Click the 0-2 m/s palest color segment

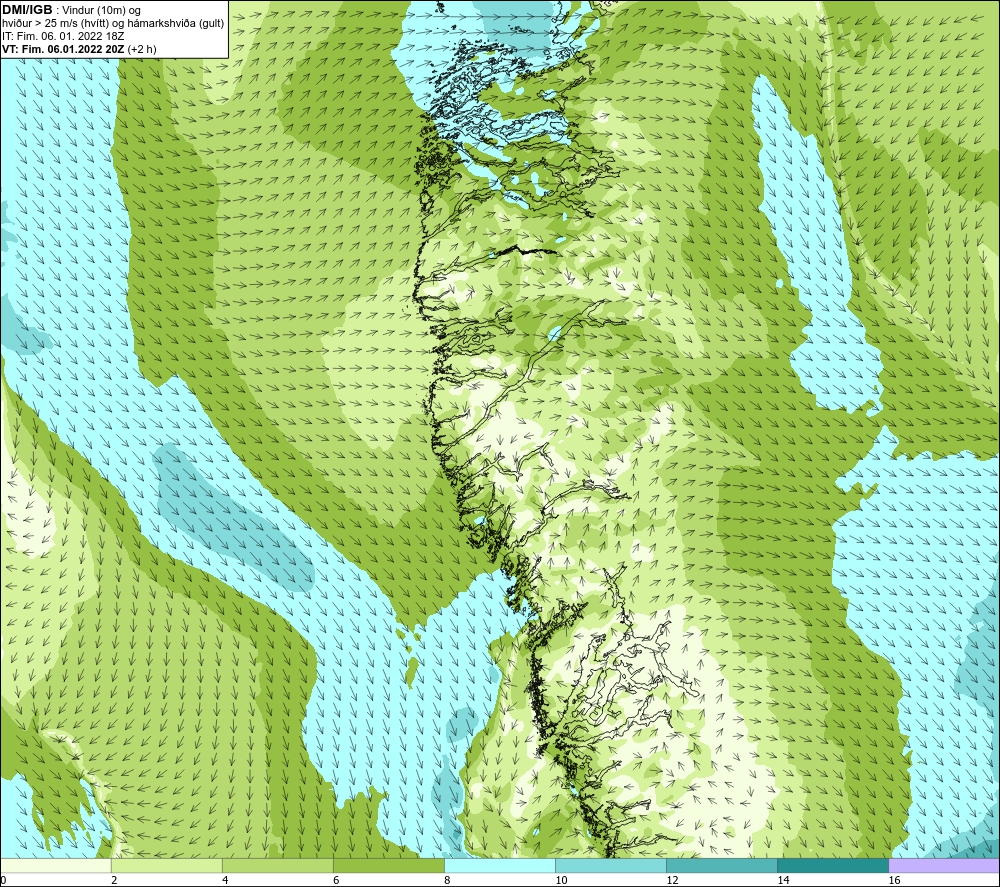tap(55, 865)
